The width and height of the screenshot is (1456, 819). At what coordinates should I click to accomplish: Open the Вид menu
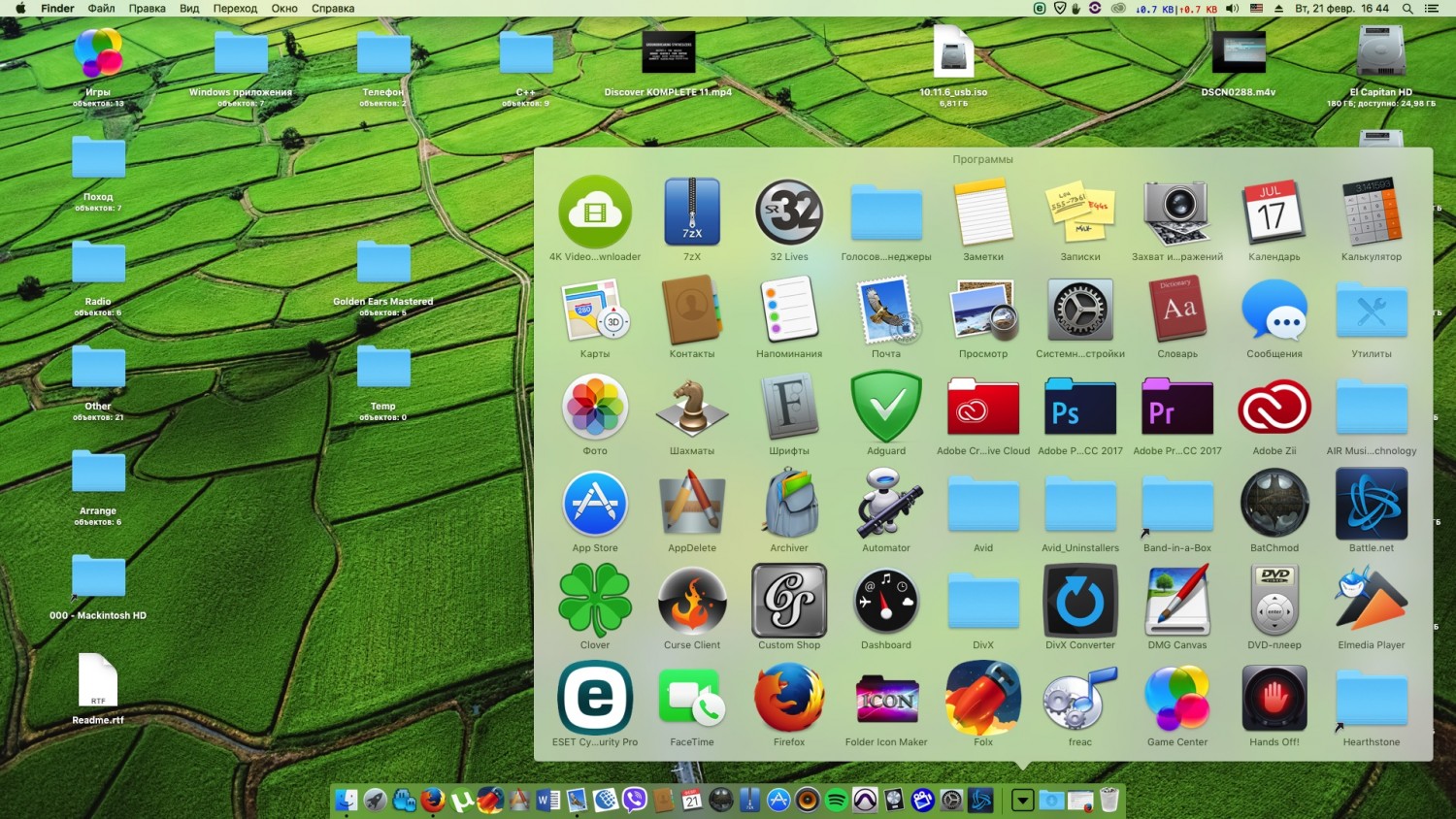coord(189,9)
